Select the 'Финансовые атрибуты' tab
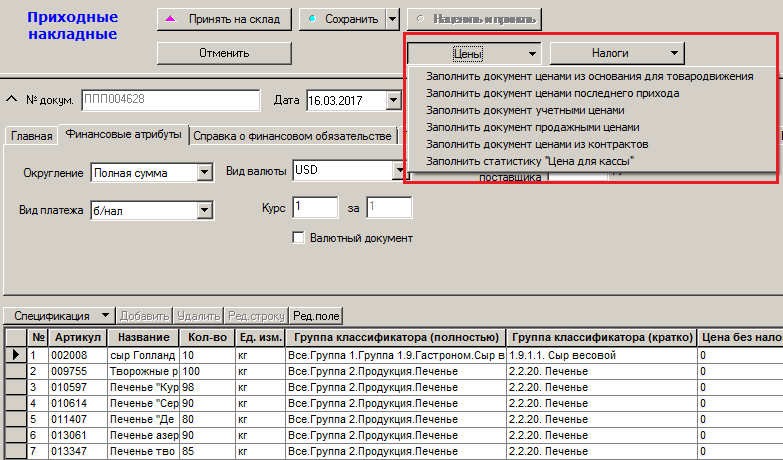Screen dimensions: 783x460 click(x=123, y=134)
